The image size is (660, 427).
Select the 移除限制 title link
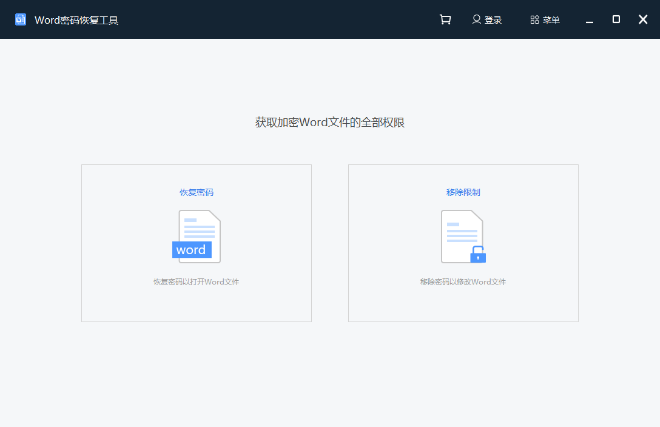[463, 192]
